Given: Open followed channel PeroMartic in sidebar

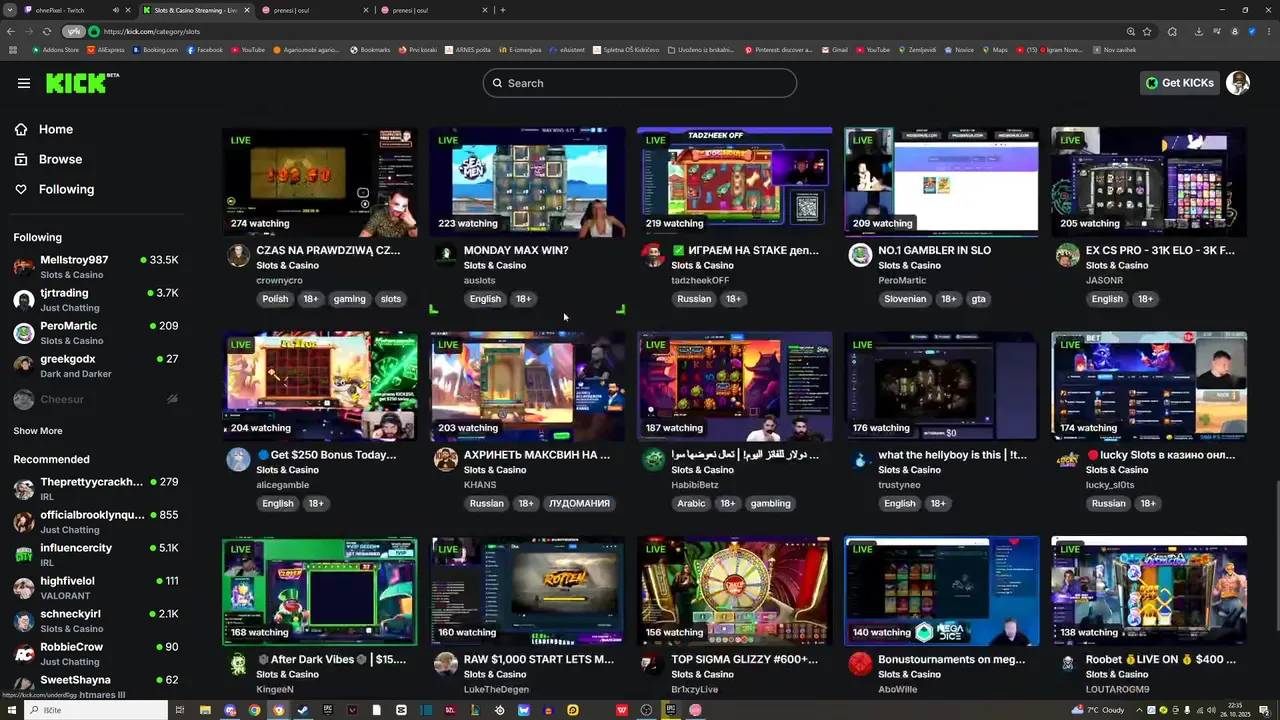Looking at the screenshot, I should [x=96, y=332].
